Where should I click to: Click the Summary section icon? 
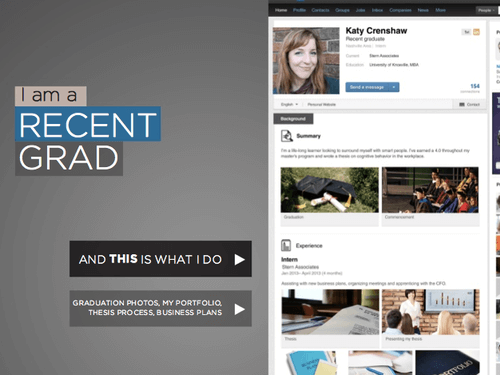tap(286, 136)
